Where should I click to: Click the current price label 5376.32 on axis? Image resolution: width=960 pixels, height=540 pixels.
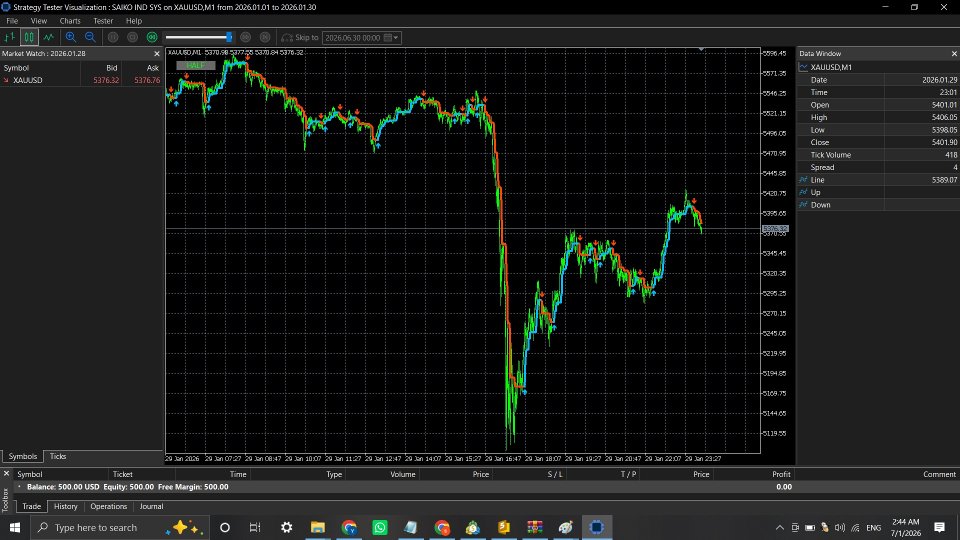click(x=775, y=229)
